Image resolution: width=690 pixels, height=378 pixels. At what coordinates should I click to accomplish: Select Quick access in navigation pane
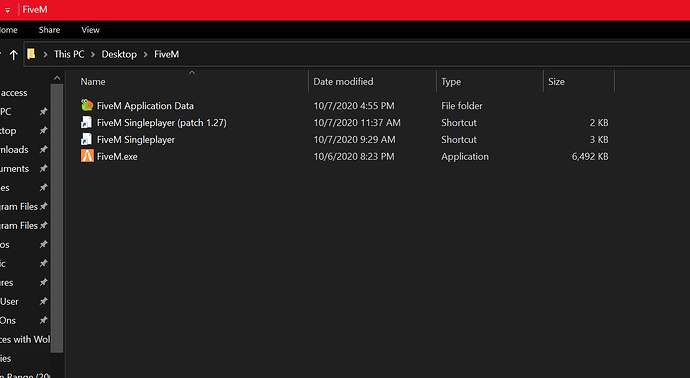point(14,93)
